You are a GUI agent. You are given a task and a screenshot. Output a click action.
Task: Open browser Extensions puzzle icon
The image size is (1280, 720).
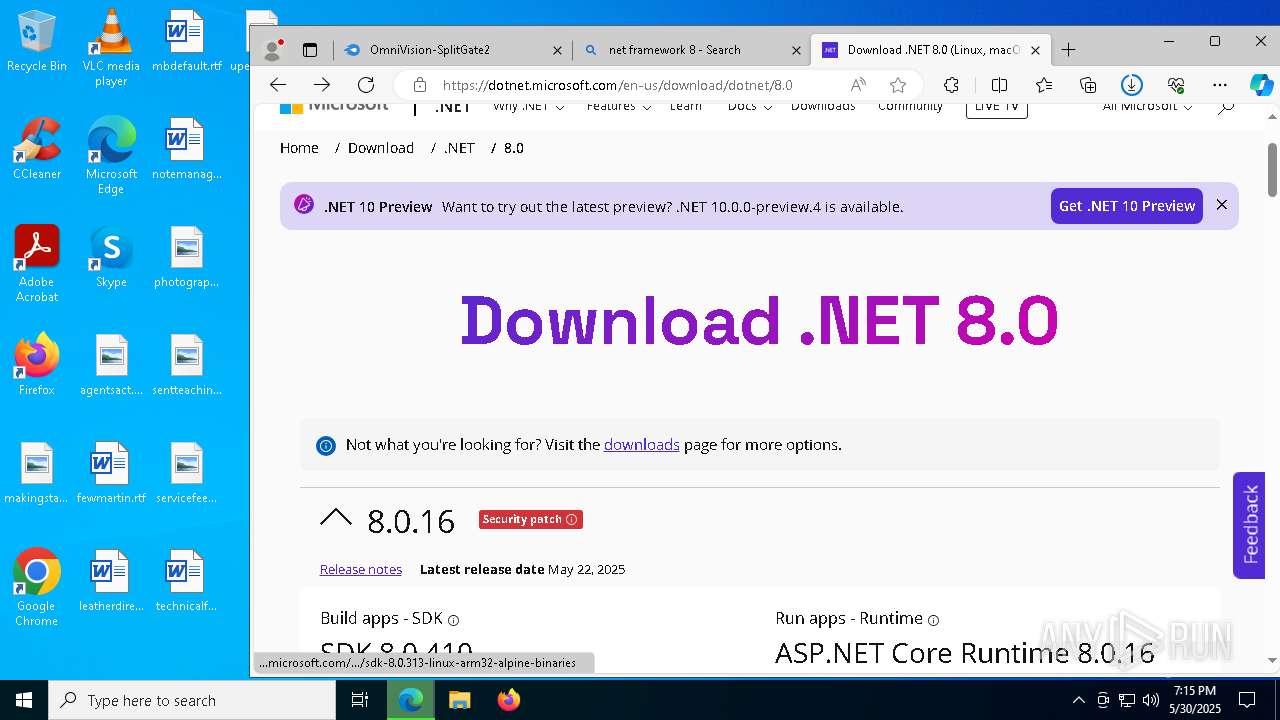coord(951,85)
